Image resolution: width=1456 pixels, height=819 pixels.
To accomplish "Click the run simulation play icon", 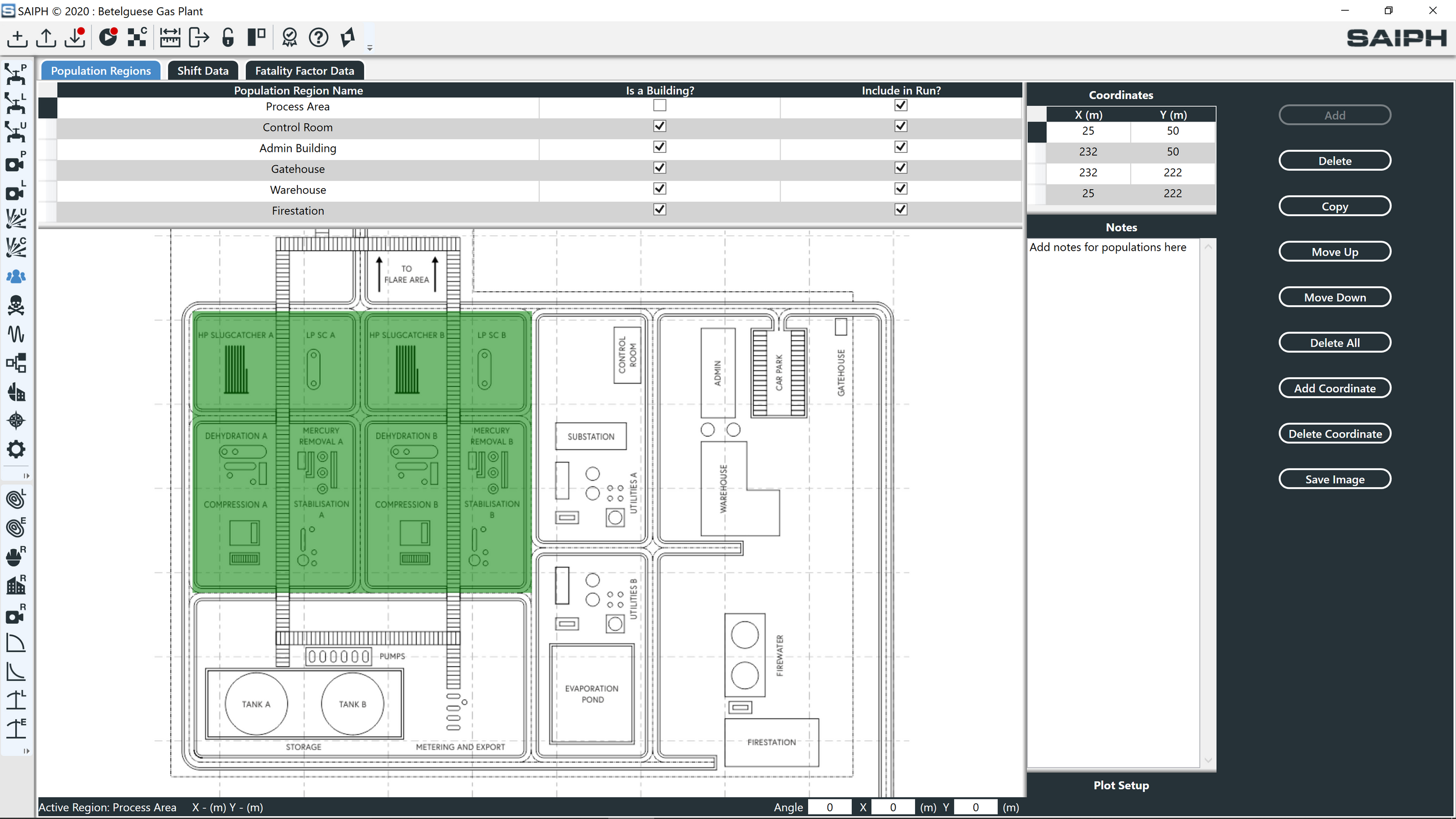I will point(107,38).
